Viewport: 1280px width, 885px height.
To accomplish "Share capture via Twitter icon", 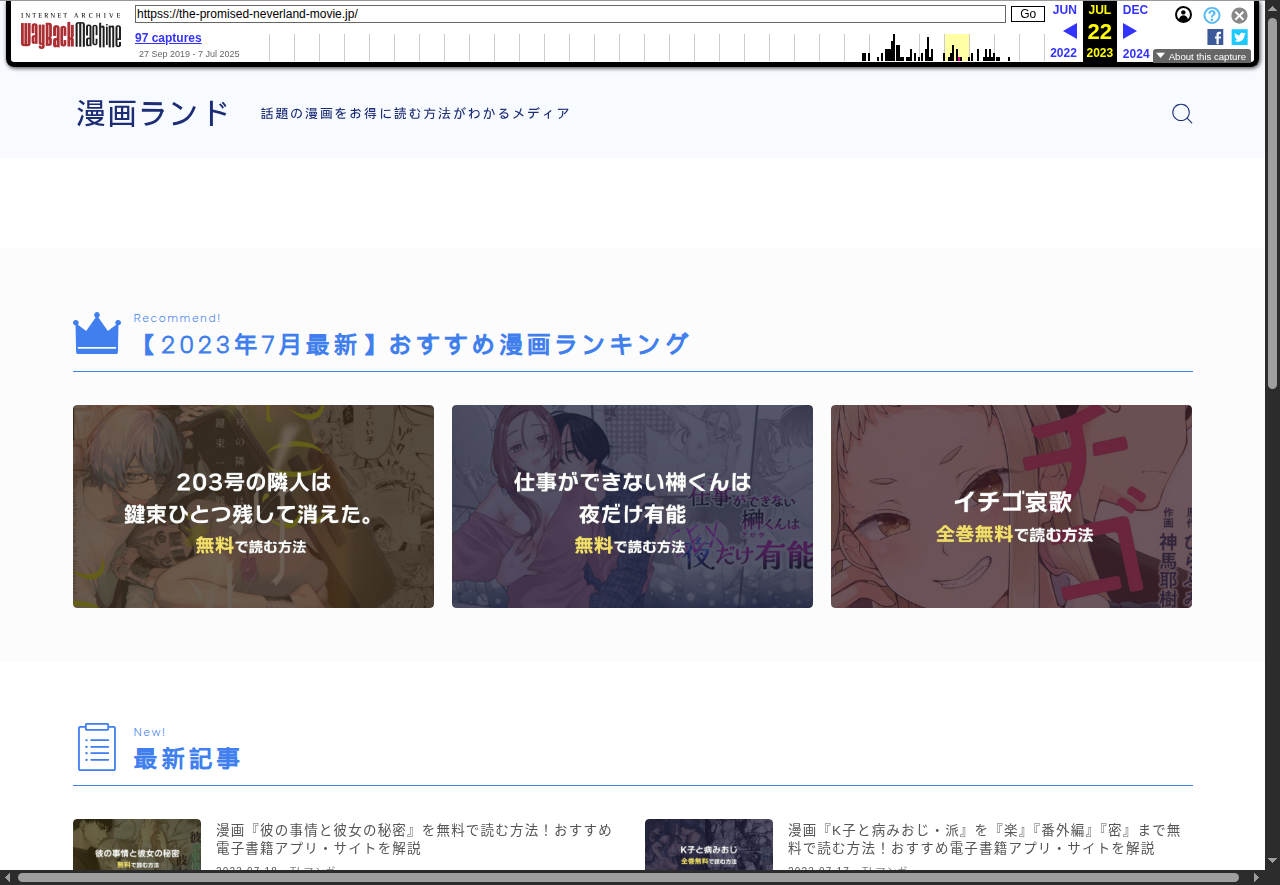I will tap(1239, 37).
